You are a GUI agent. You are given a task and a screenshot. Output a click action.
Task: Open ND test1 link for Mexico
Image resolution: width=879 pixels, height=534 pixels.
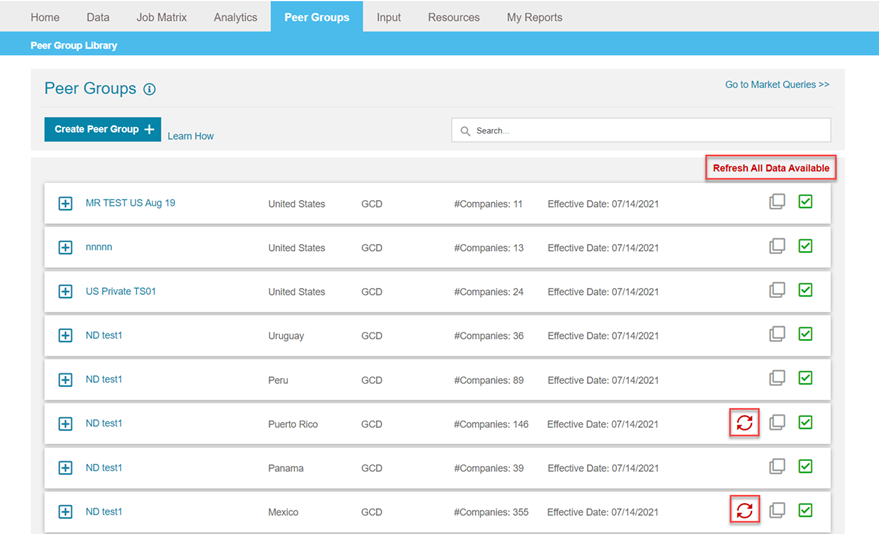pos(104,512)
